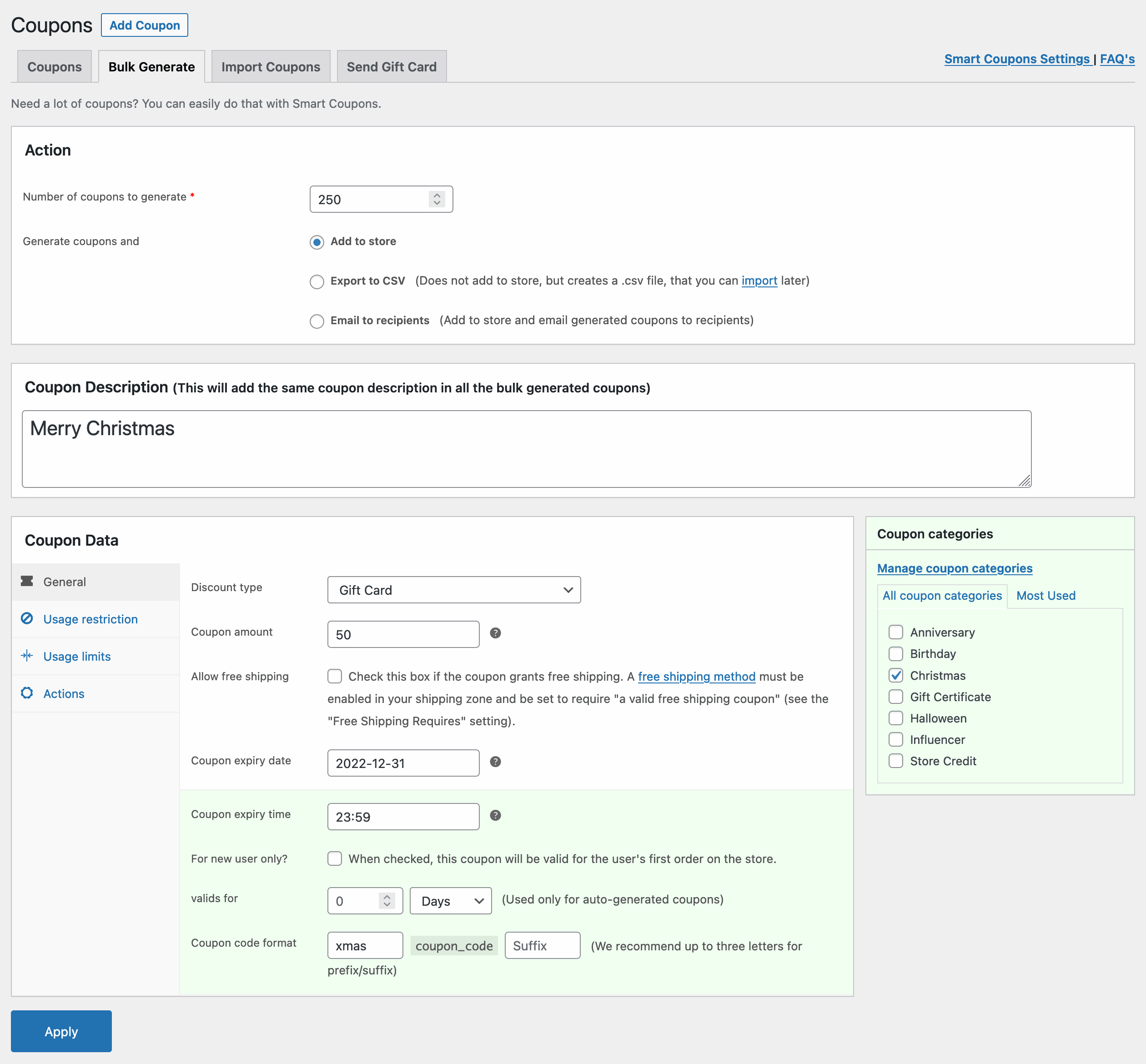This screenshot has width=1146, height=1064.
Task: Click help icon next to Coupon amount
Action: [495, 633]
